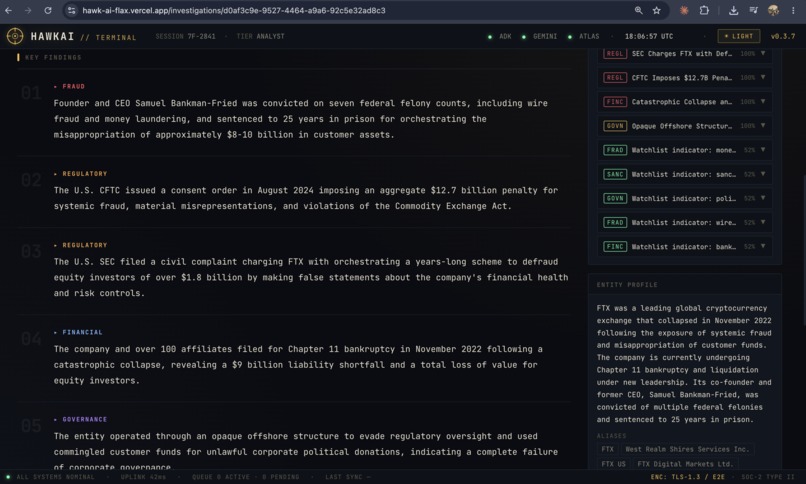Click the REGULATORY label in finding 02
Screen dimensions: 806x484
[x=85, y=174]
